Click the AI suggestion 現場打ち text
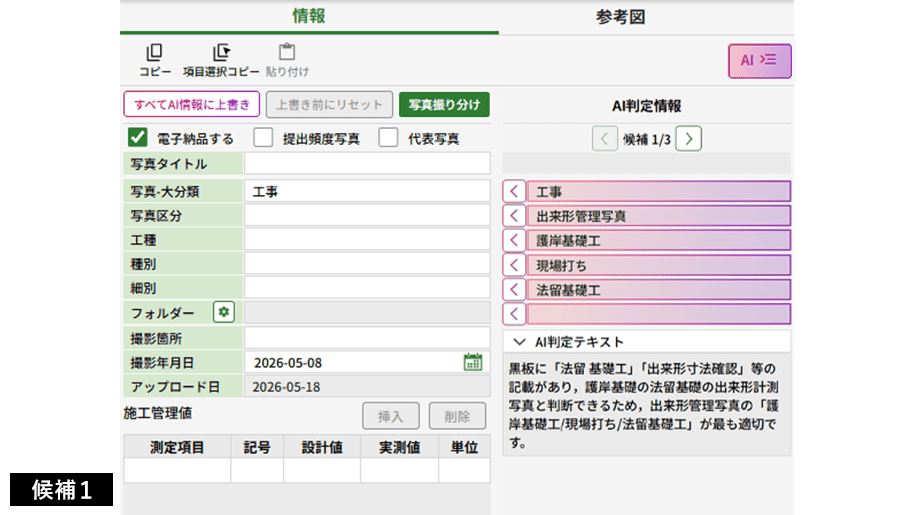916x515 pixels. point(561,266)
